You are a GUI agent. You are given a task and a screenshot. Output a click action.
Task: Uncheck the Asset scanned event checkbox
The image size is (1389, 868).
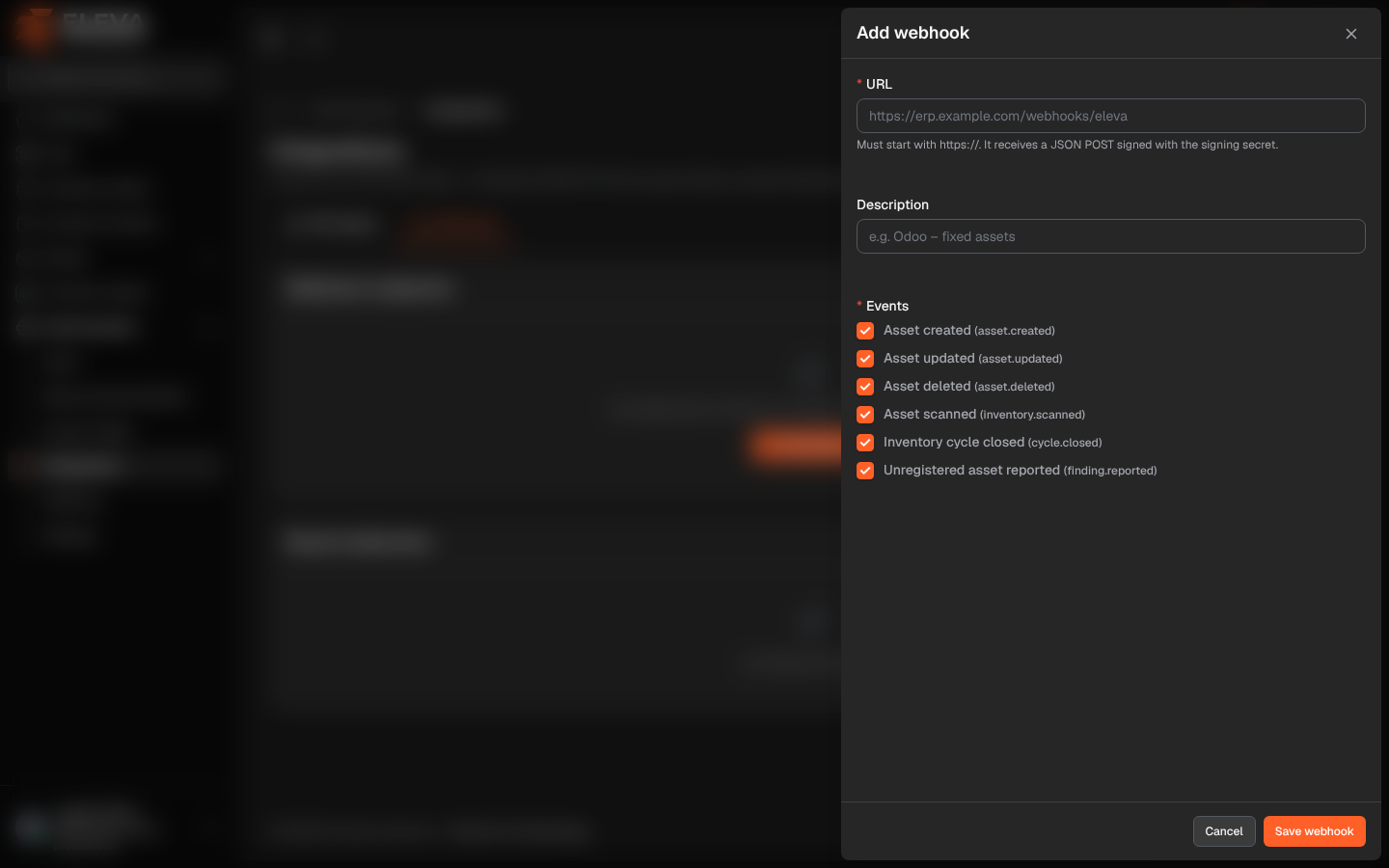865,415
